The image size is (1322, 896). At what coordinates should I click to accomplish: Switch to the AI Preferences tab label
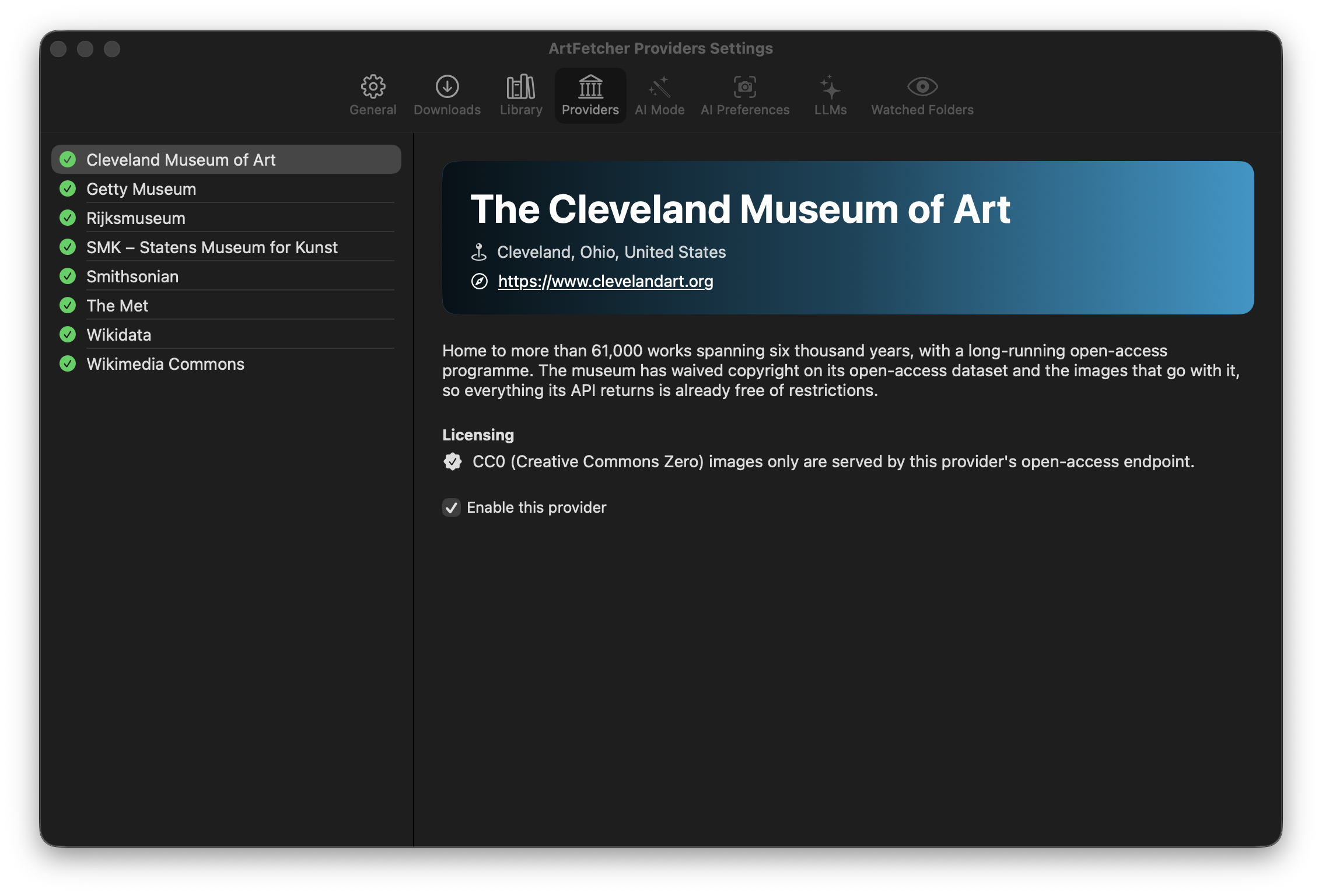(745, 110)
